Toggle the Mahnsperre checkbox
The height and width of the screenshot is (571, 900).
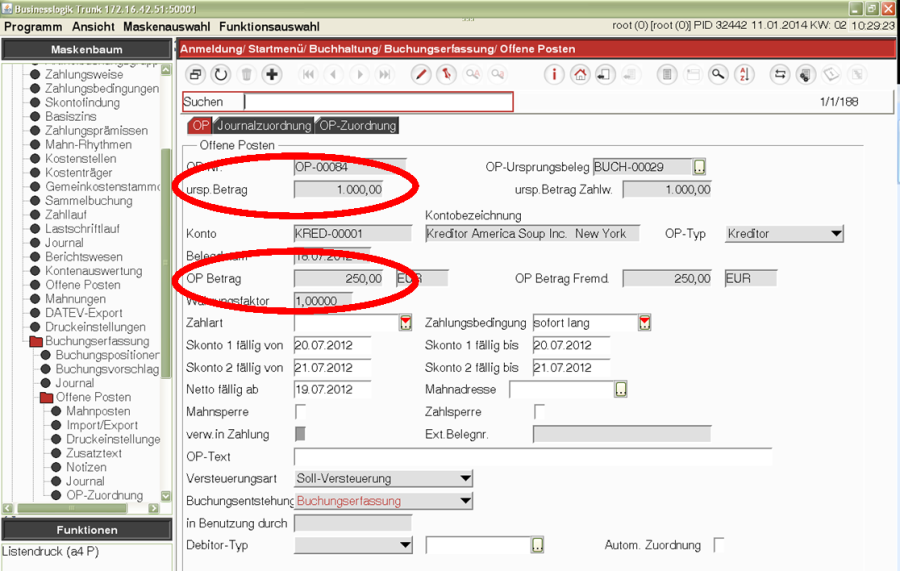[x=301, y=412]
